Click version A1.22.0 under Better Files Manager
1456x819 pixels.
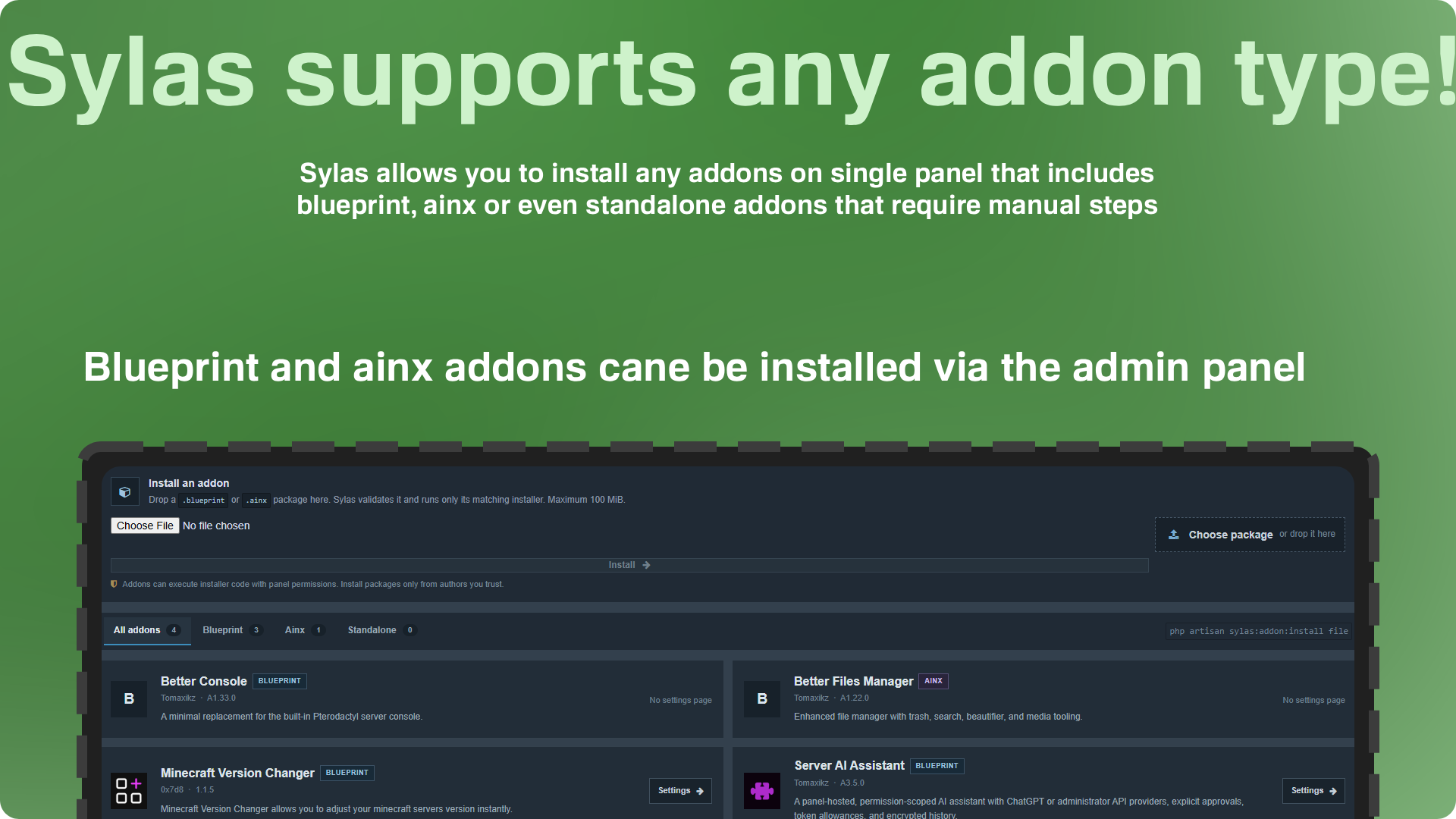(x=855, y=698)
